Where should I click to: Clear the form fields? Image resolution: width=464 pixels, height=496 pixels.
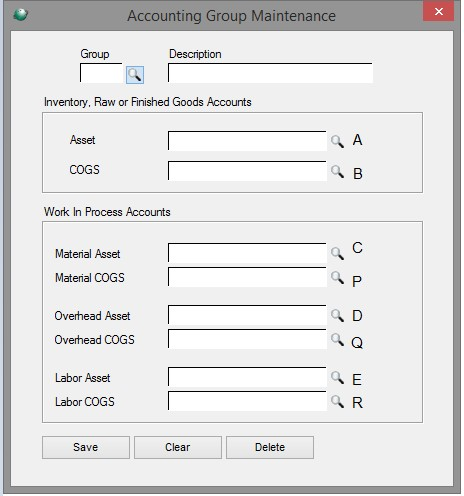[178, 447]
